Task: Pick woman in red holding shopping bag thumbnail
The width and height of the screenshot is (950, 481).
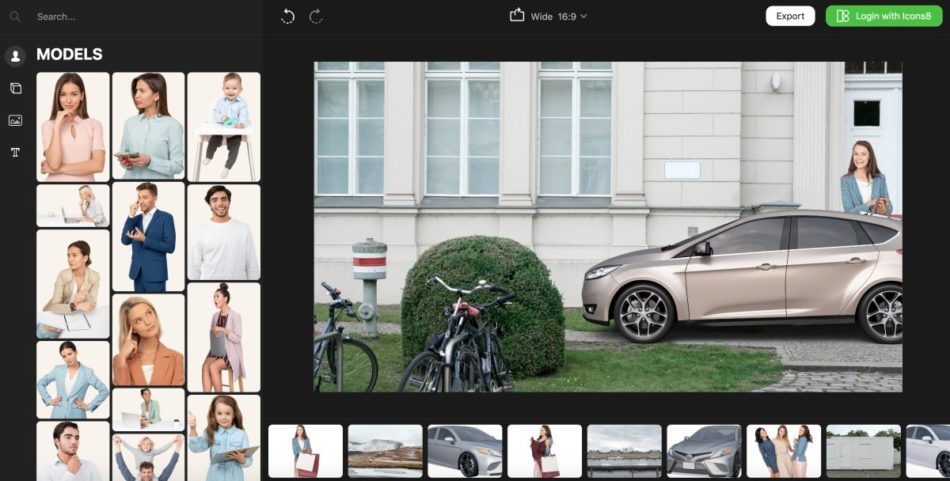Action: coord(545,451)
